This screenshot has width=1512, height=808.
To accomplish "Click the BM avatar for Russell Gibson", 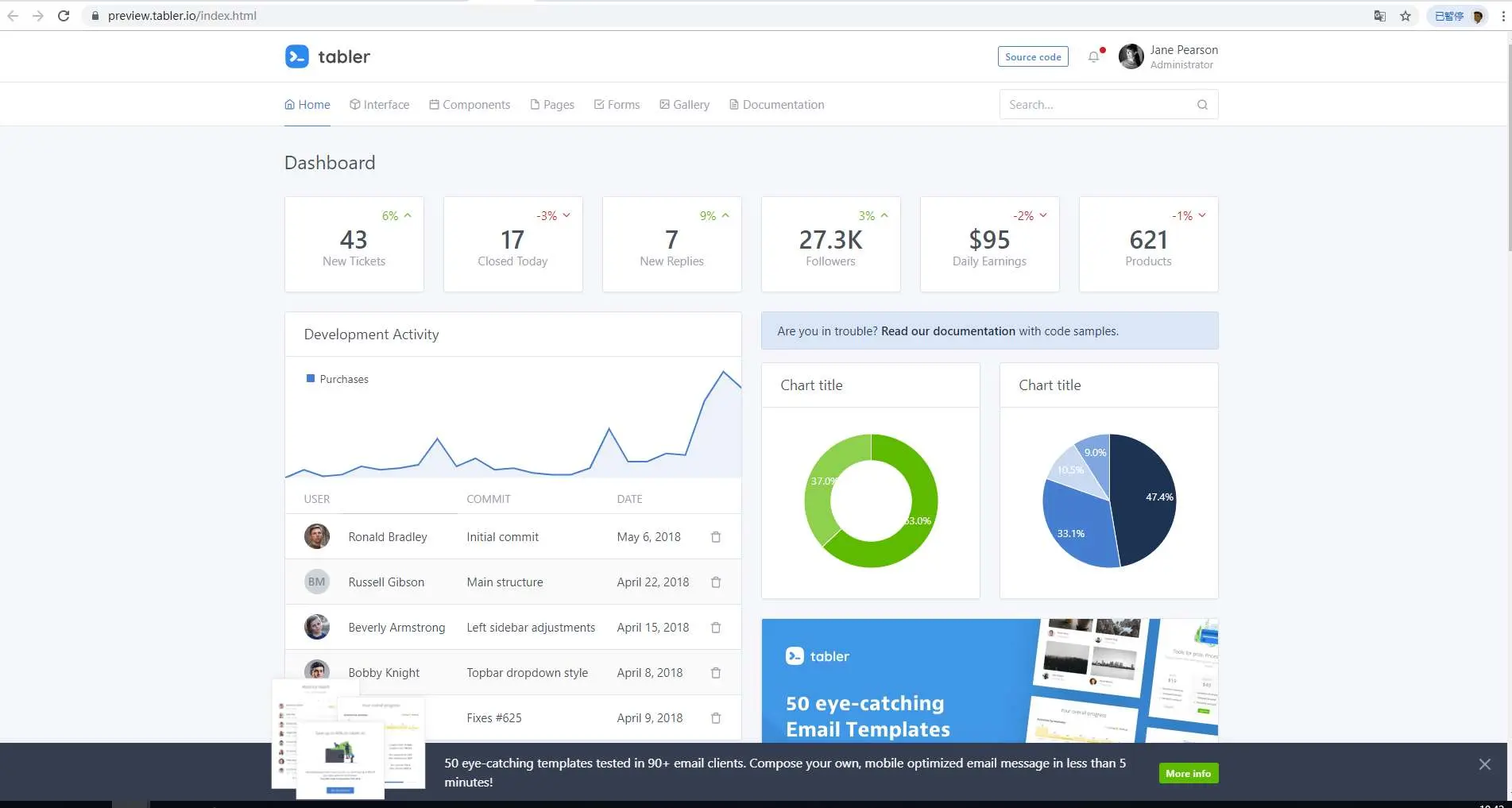I will point(317,582).
